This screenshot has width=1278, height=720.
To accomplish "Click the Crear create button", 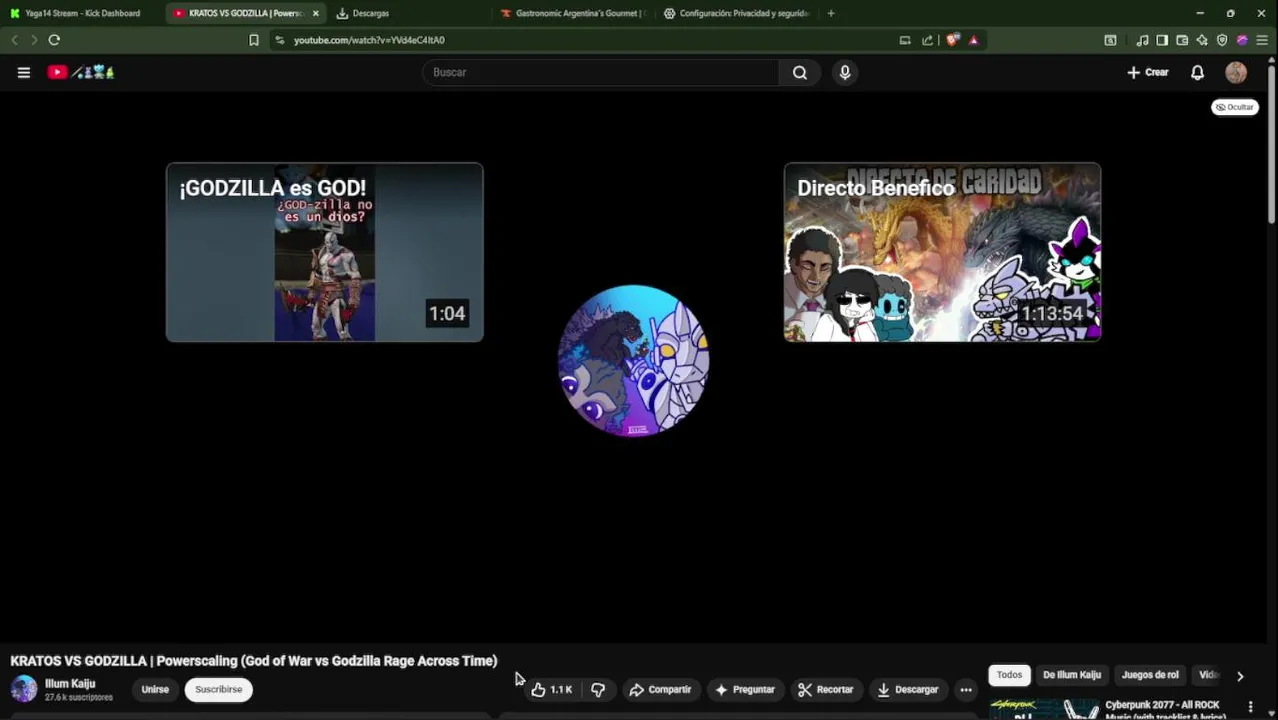I will (x=1148, y=72).
